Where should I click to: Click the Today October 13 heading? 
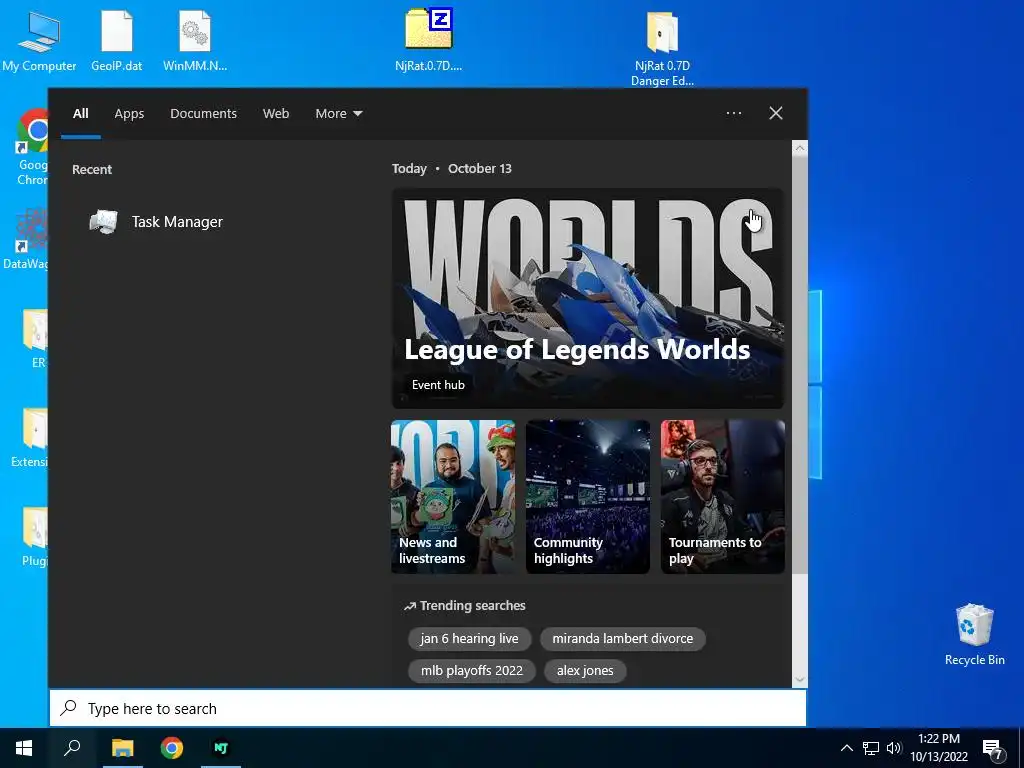[452, 168]
